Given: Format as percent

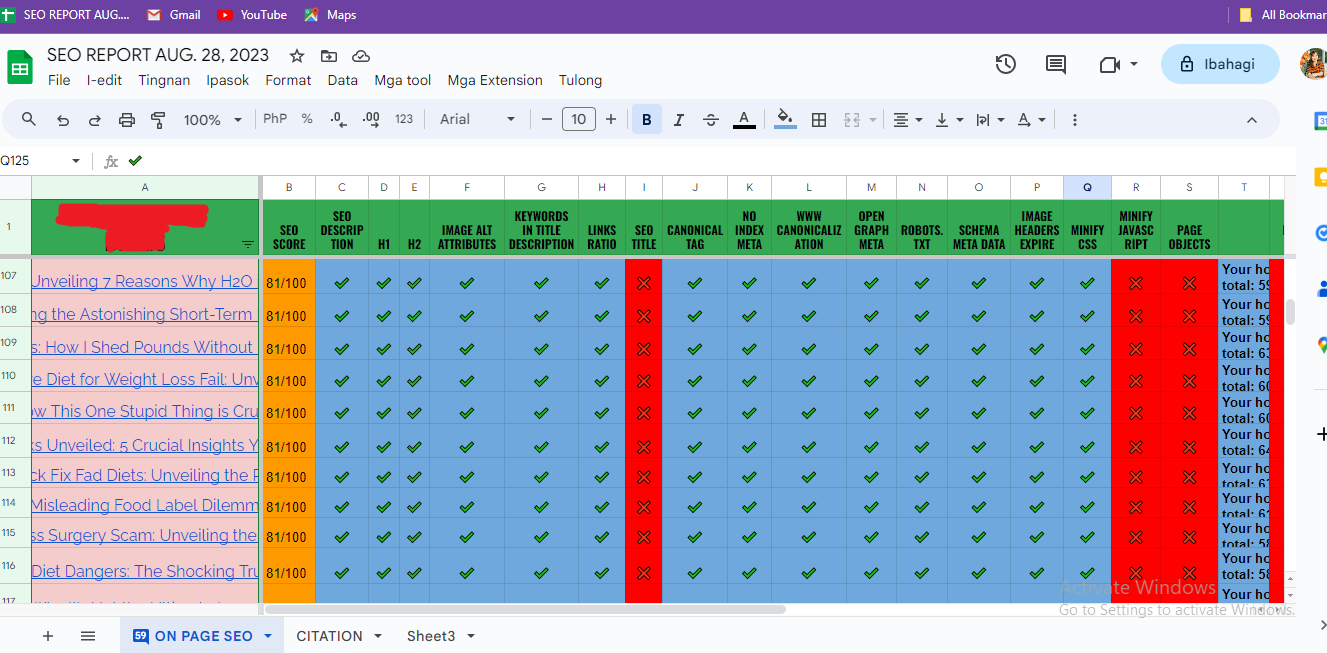Looking at the screenshot, I should click(307, 119).
